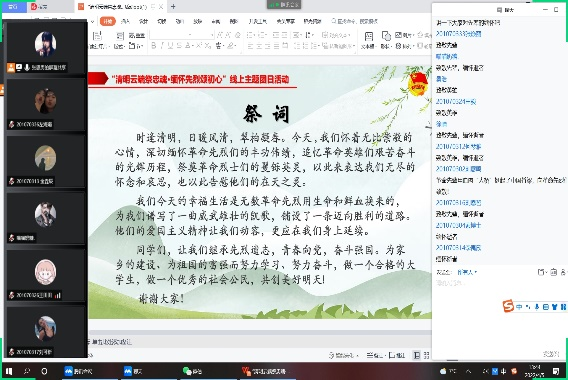
Task: Open the 审阅 (Review) ribbon tab
Action: pyautogui.click(x=216, y=21)
